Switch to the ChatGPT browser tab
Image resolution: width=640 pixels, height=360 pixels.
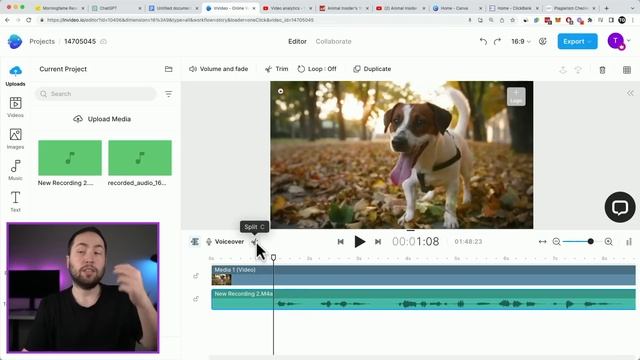[116, 8]
